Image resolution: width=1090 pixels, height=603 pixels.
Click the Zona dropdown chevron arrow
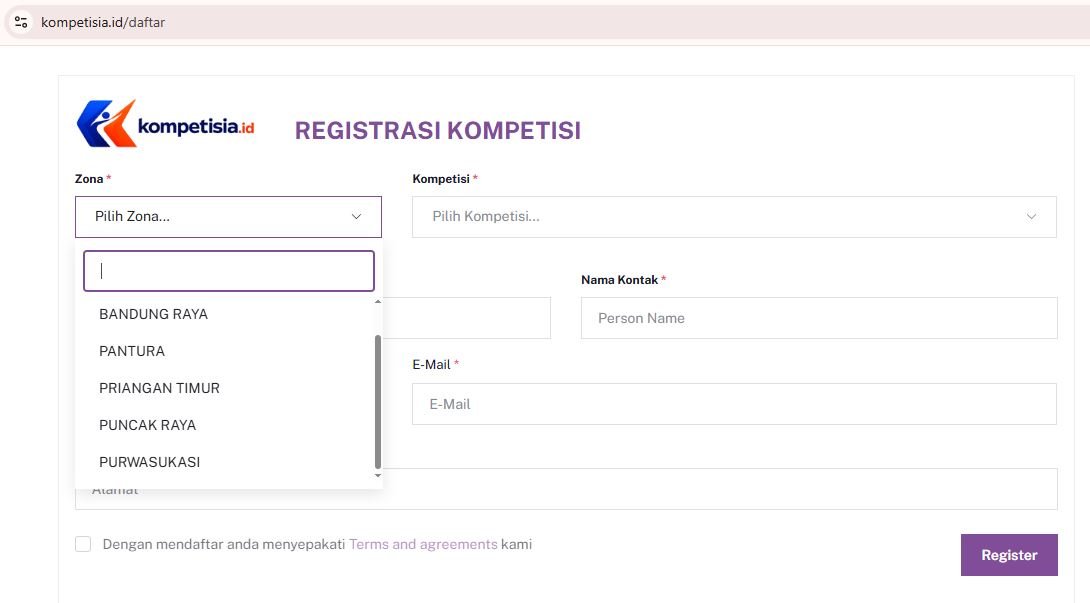pyautogui.click(x=356, y=217)
